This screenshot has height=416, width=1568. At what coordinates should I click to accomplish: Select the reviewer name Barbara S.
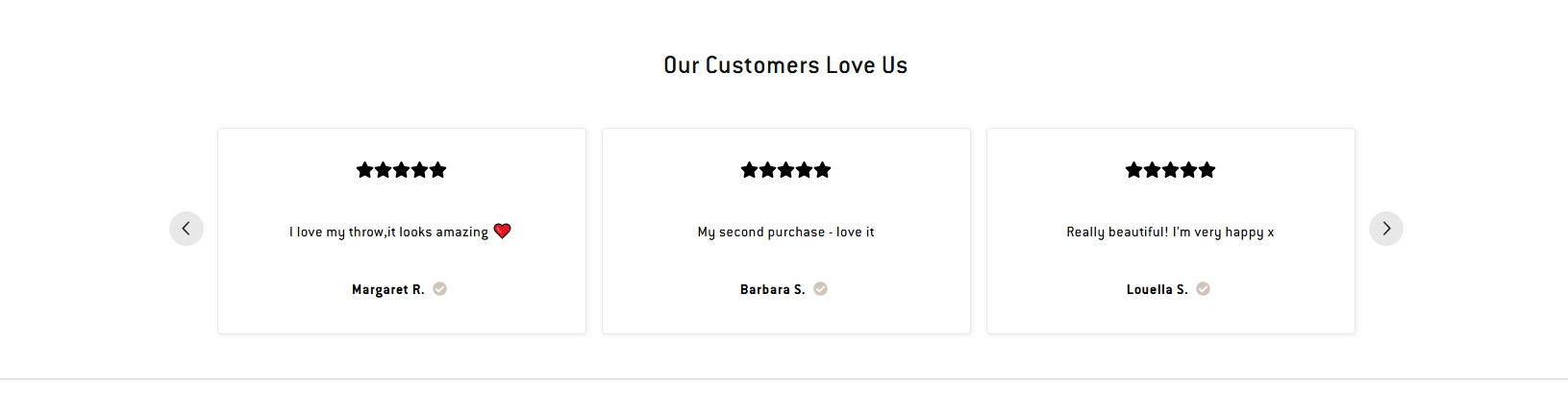773,289
